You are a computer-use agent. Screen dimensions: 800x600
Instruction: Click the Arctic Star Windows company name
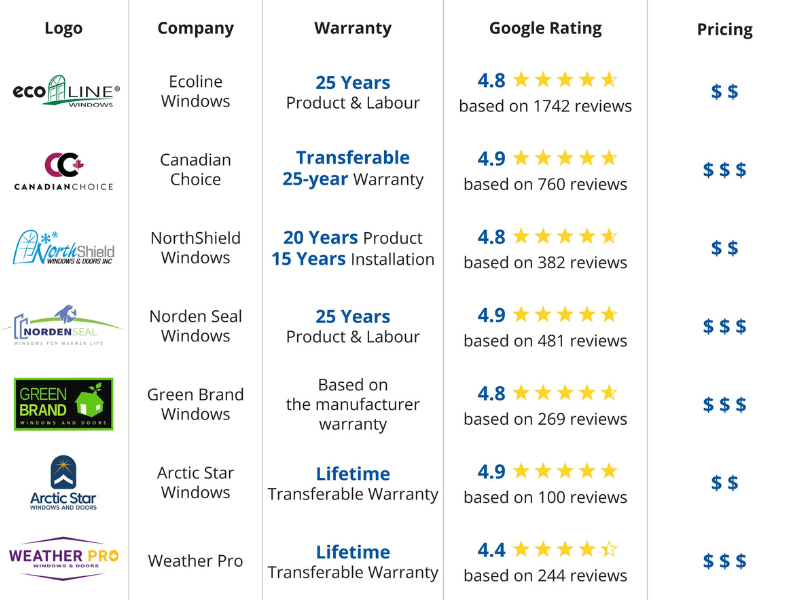click(196, 482)
